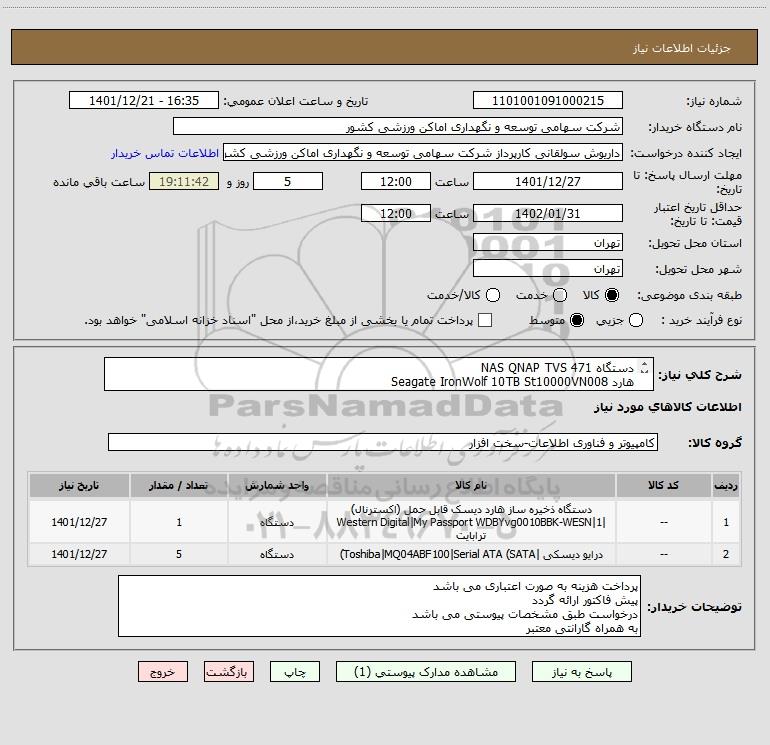Click the remaining days field showing 5

point(288,181)
